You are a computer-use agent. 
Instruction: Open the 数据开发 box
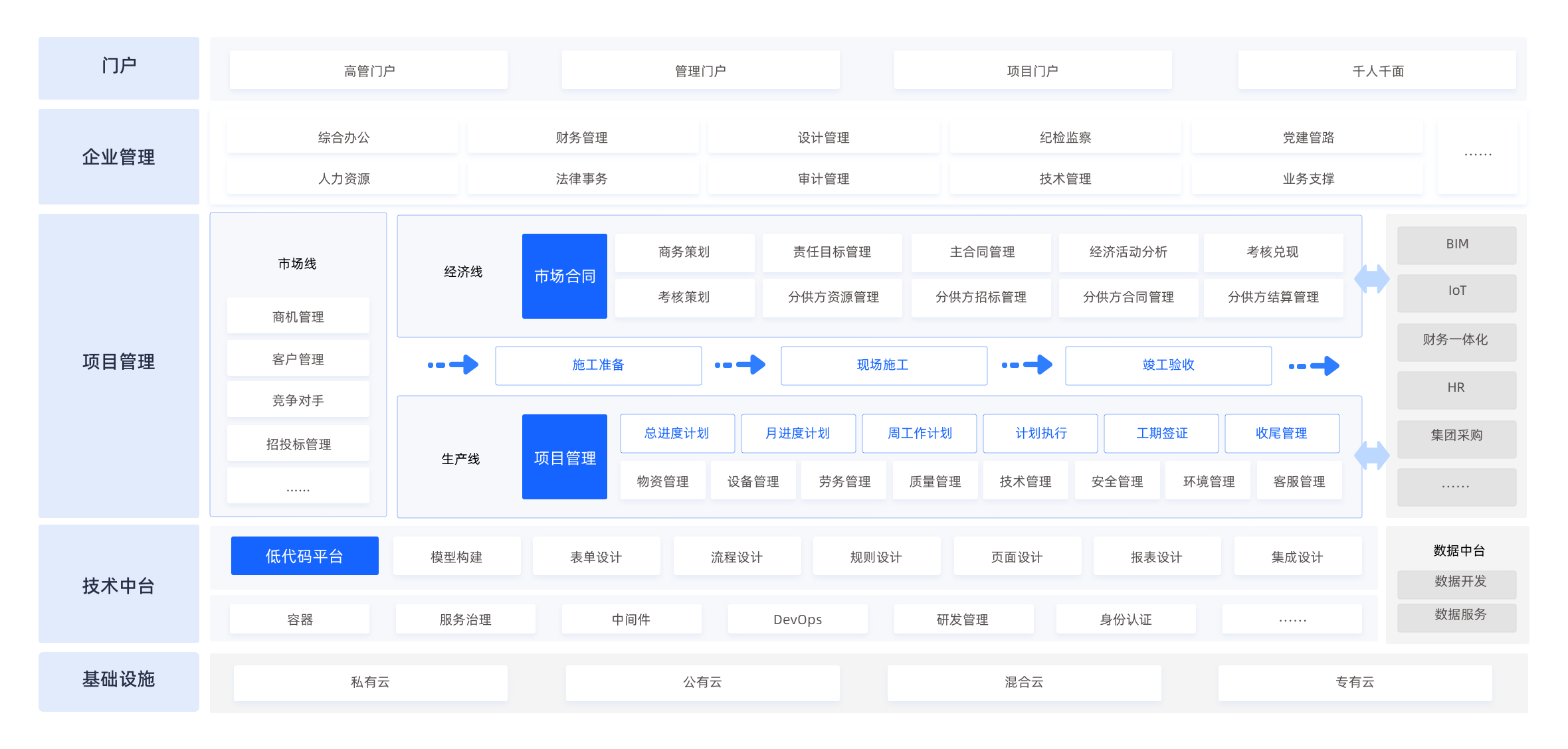[x=1457, y=584]
